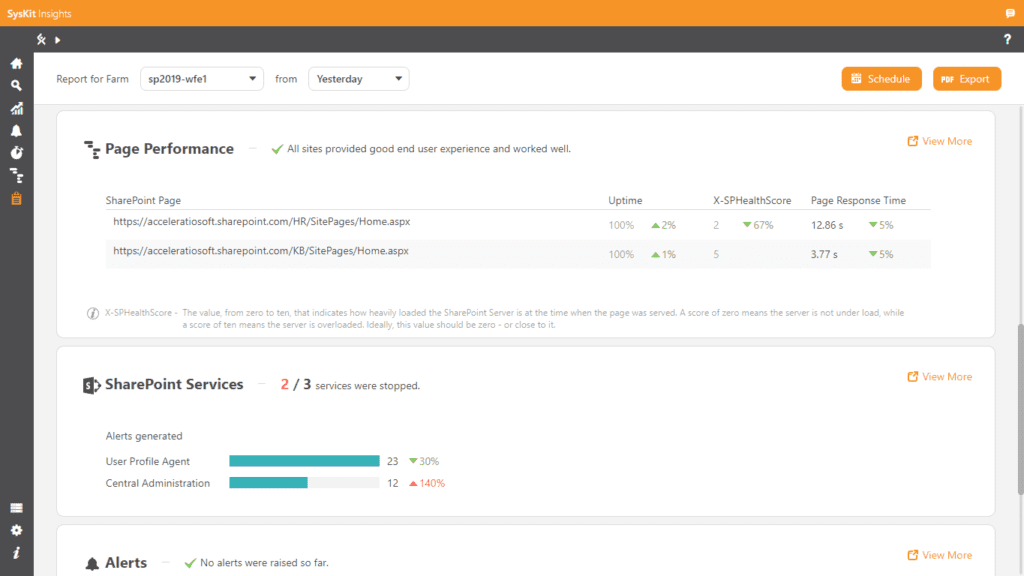This screenshot has width=1024, height=576.
Task: Go to the Home icon in sidebar
Action: pos(16,63)
